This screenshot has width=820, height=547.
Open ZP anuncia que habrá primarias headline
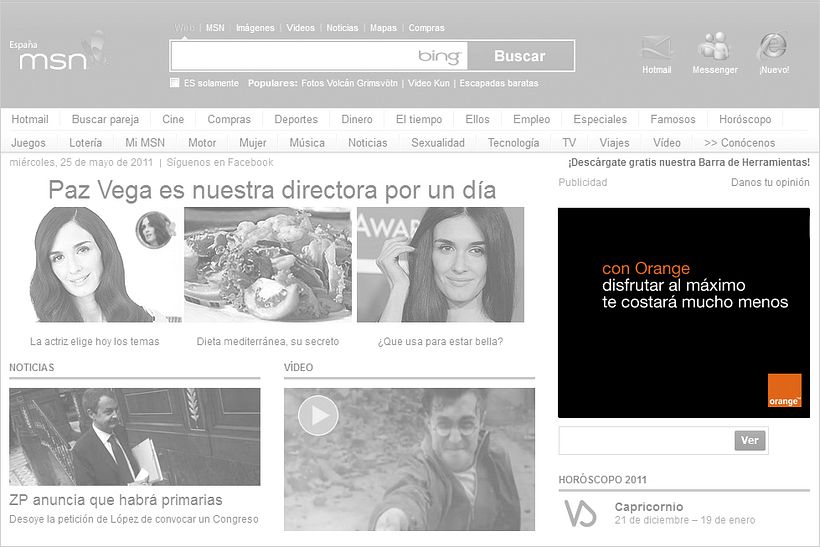[x=116, y=500]
